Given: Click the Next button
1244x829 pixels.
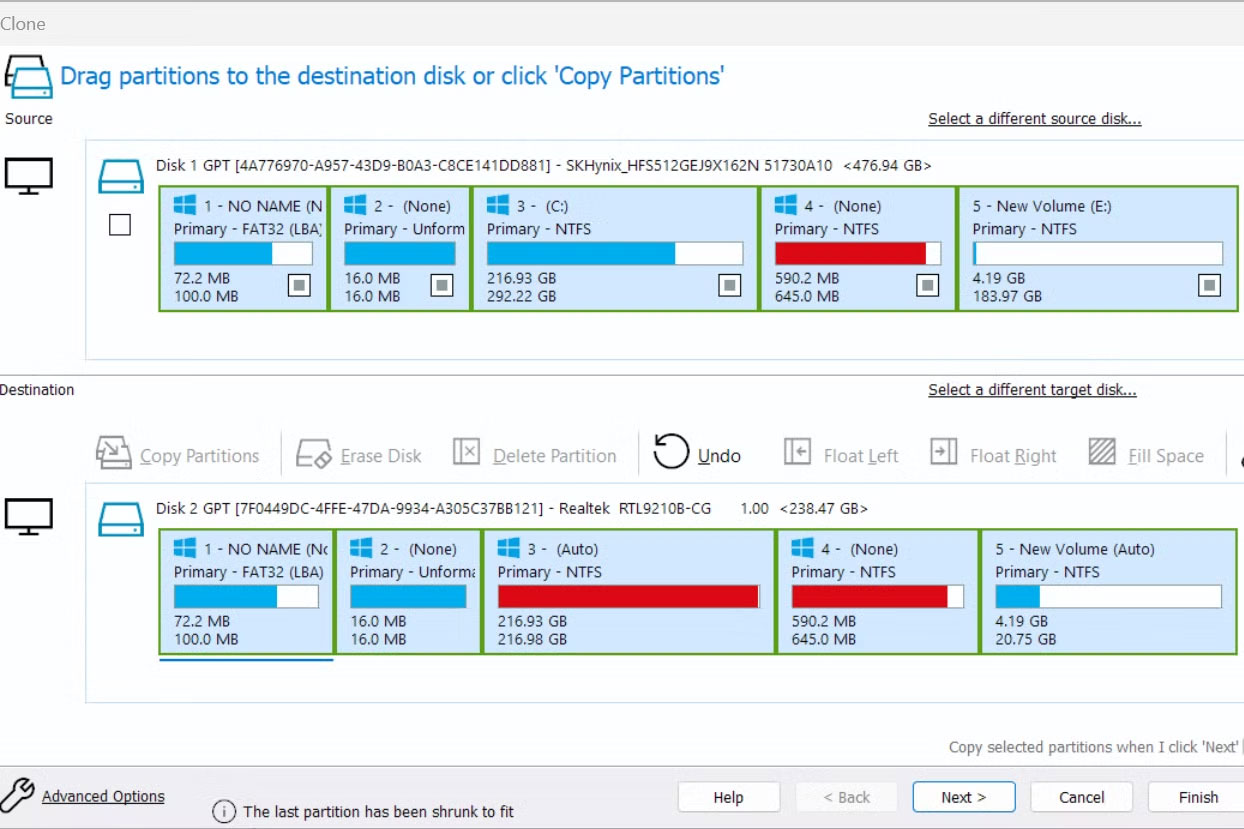Looking at the screenshot, I should [962, 797].
